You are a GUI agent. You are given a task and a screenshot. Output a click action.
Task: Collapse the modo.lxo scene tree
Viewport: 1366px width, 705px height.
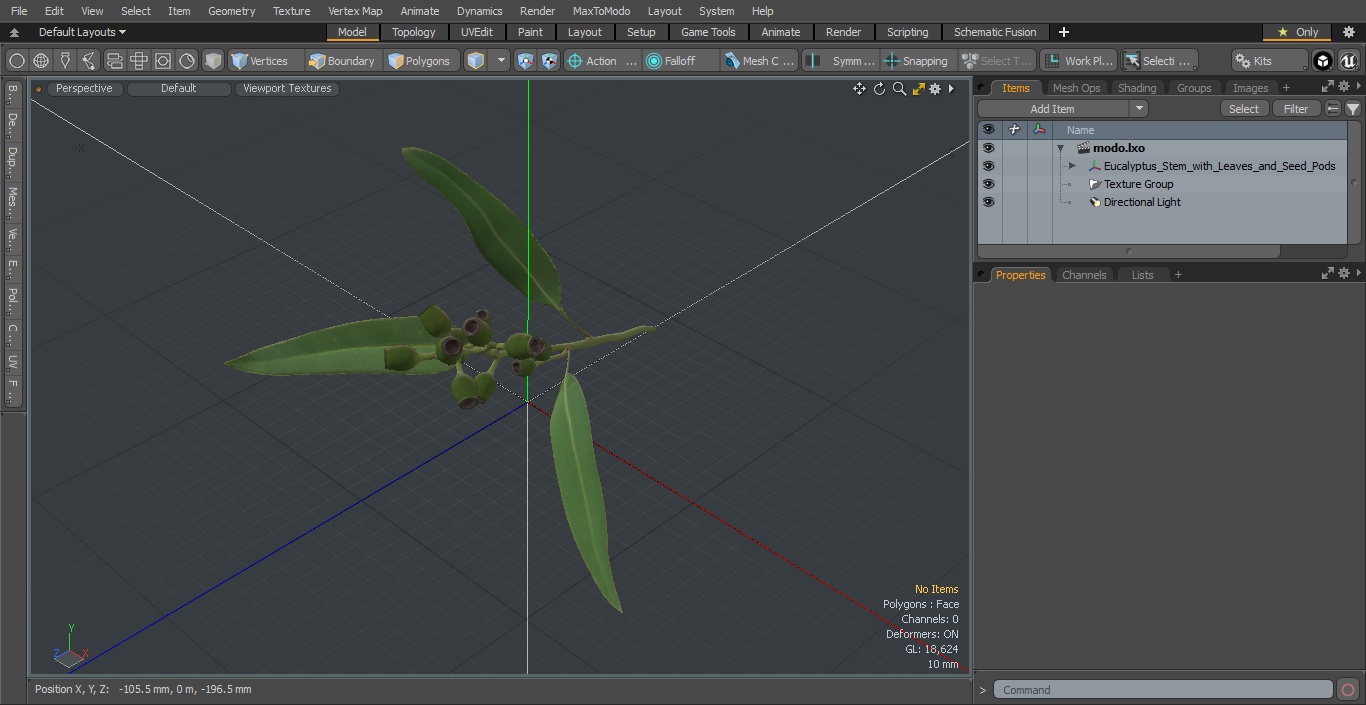1060,148
